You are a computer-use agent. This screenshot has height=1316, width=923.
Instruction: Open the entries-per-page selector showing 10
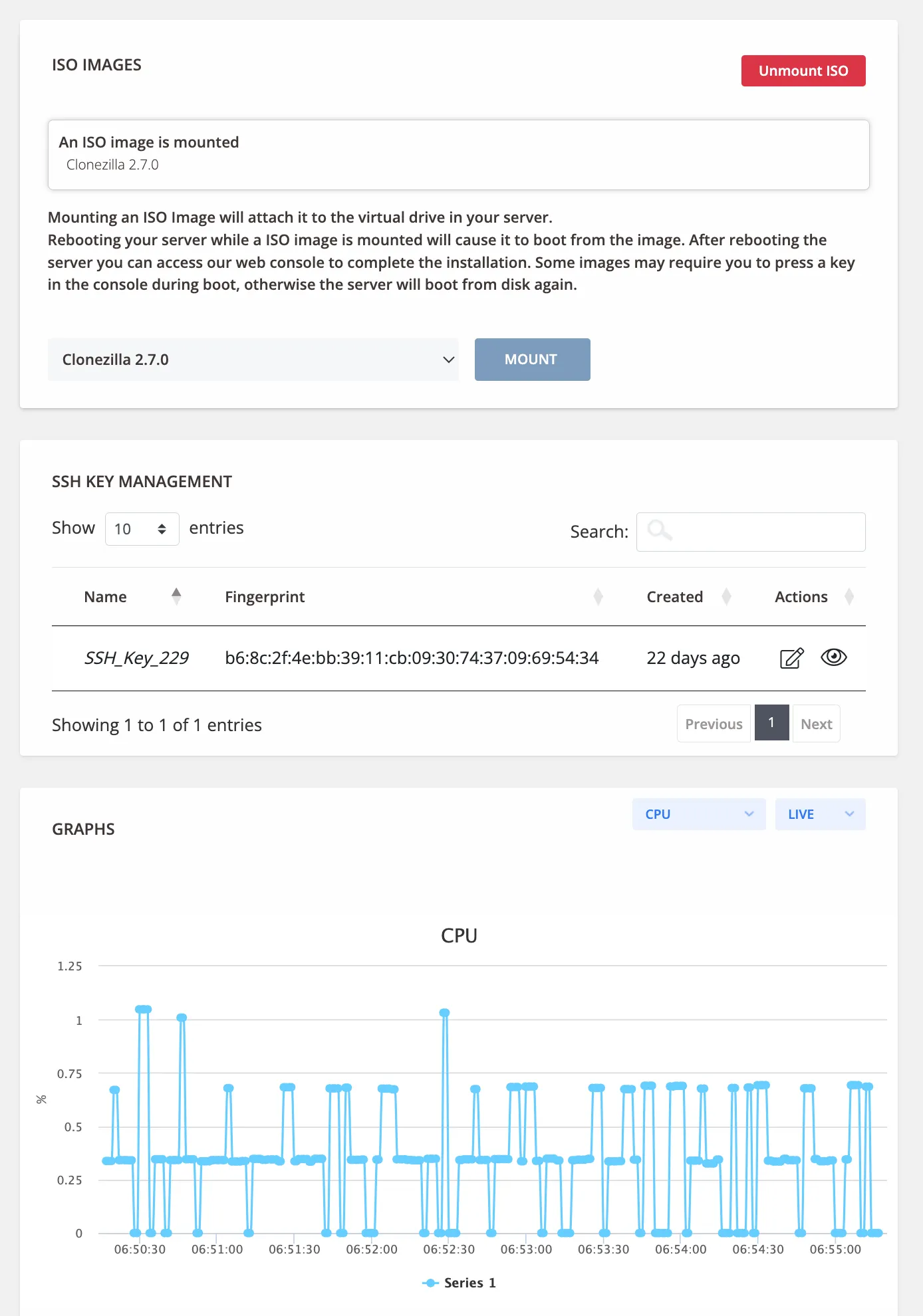pos(142,529)
